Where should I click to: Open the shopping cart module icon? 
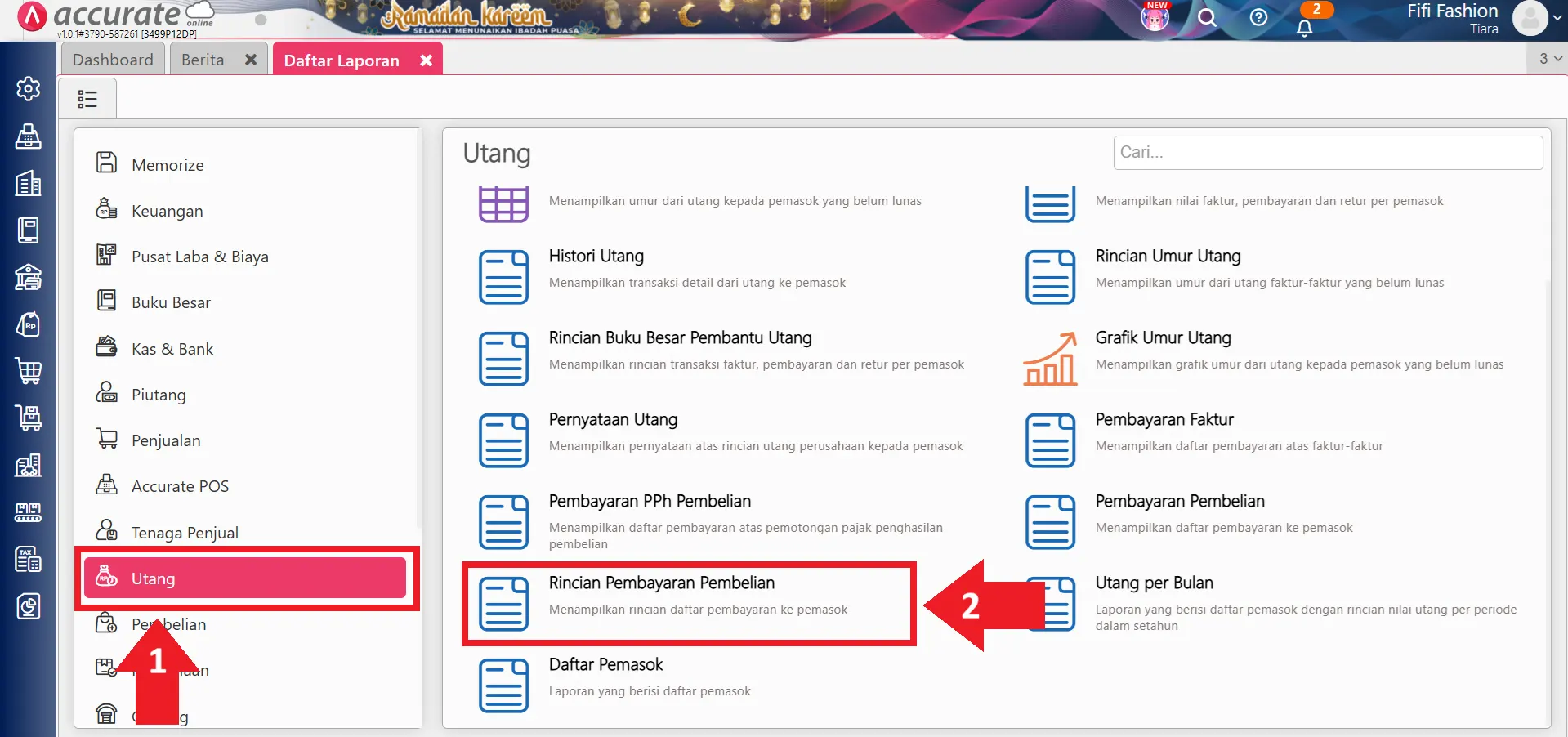(29, 371)
